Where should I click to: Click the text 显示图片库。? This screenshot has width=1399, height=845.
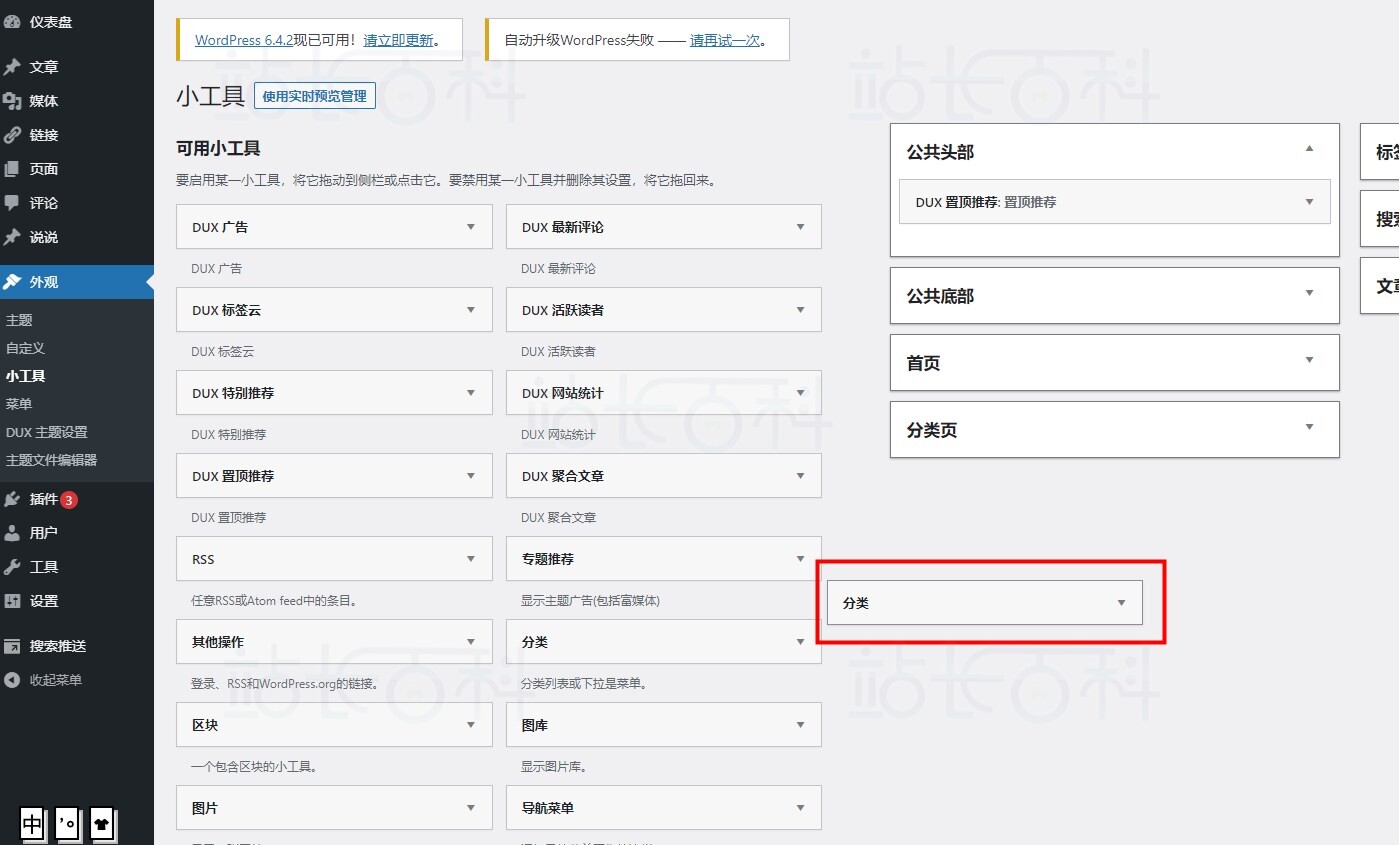click(x=554, y=768)
